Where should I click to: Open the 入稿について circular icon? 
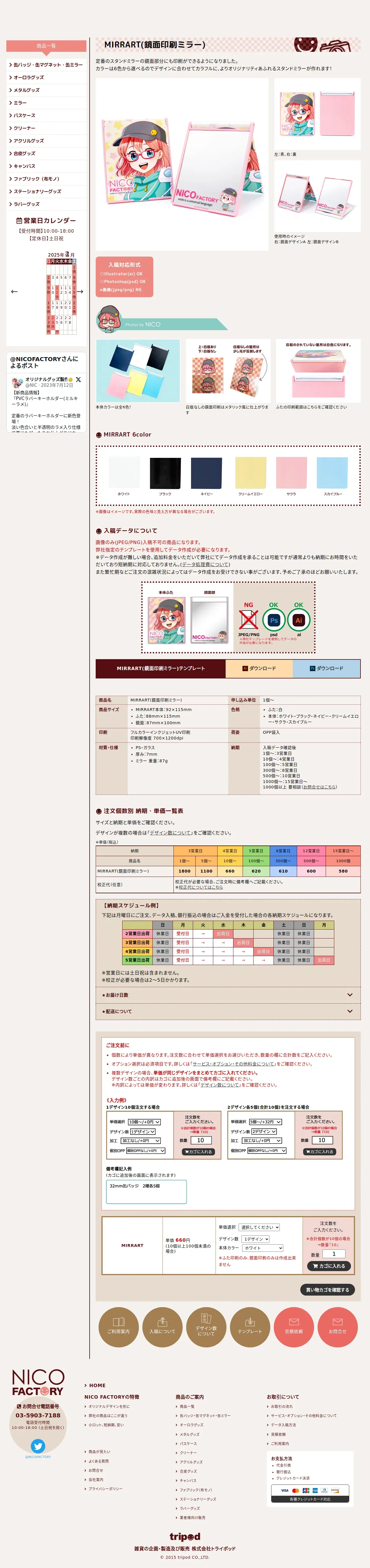pos(162,1327)
